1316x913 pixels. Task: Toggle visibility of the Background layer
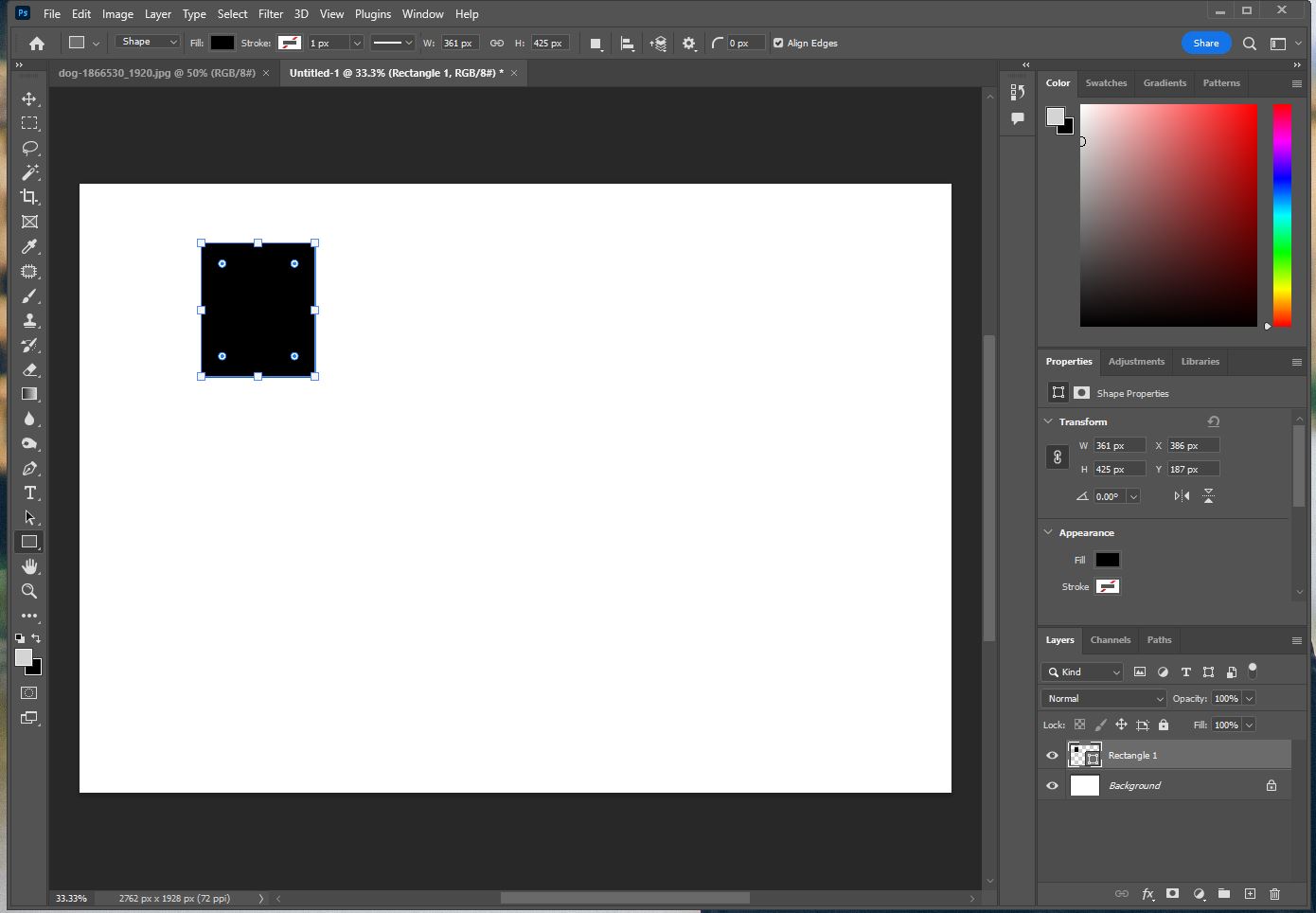point(1052,785)
